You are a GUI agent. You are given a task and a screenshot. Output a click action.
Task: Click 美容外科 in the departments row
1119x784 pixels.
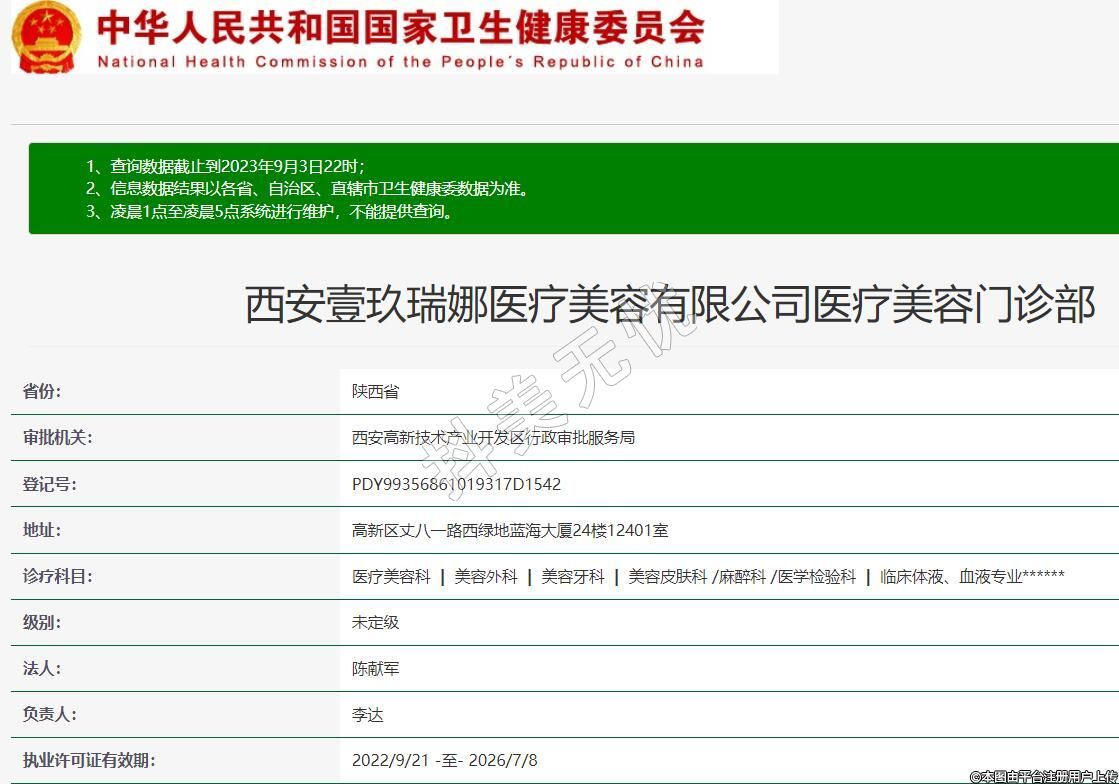click(x=486, y=576)
